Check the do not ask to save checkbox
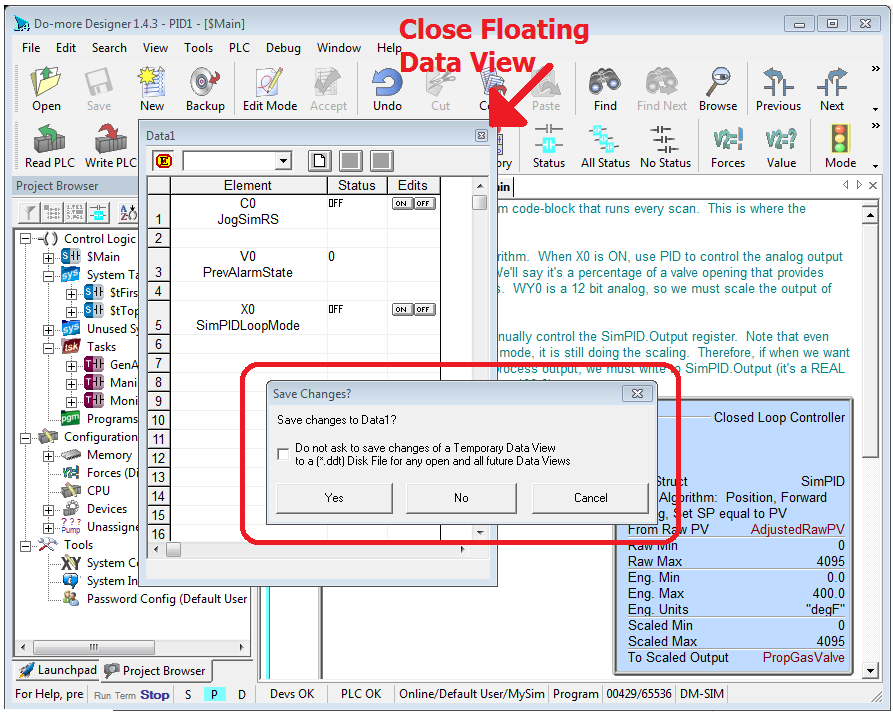893x713 pixels. coord(283,454)
